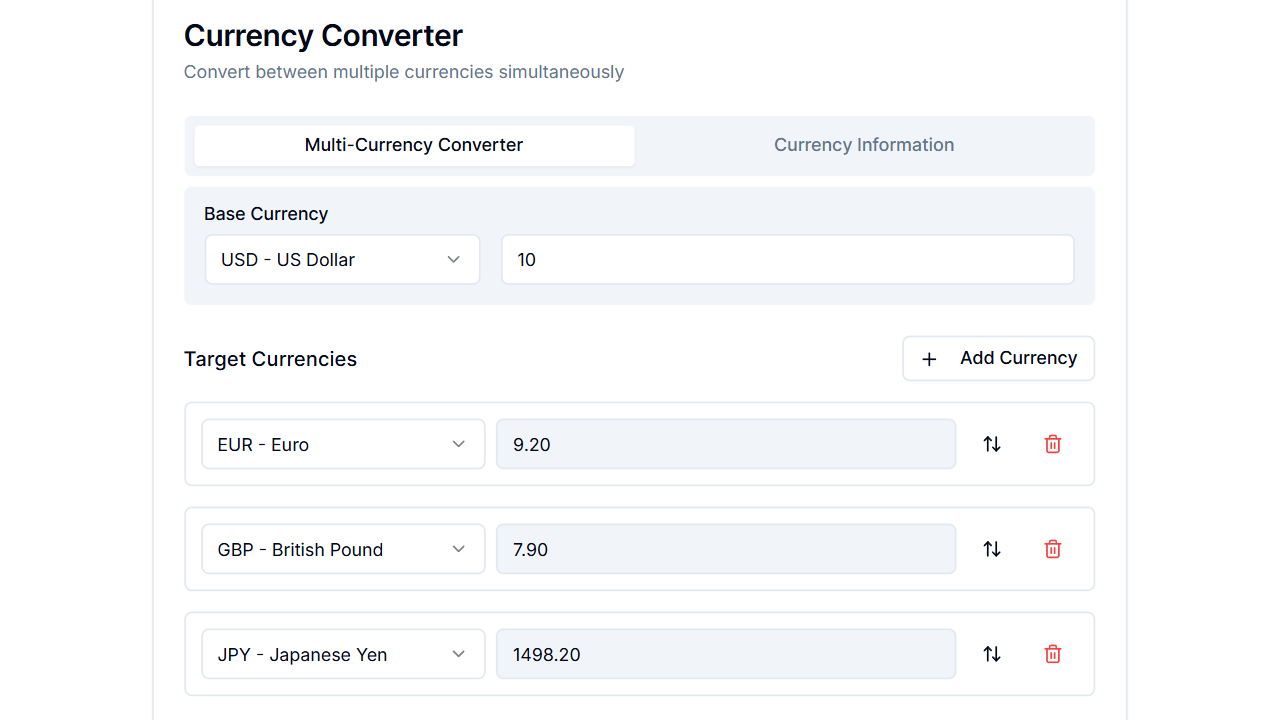Click the plus icon on Add Currency
The width and height of the screenshot is (1280, 720).
tap(929, 358)
